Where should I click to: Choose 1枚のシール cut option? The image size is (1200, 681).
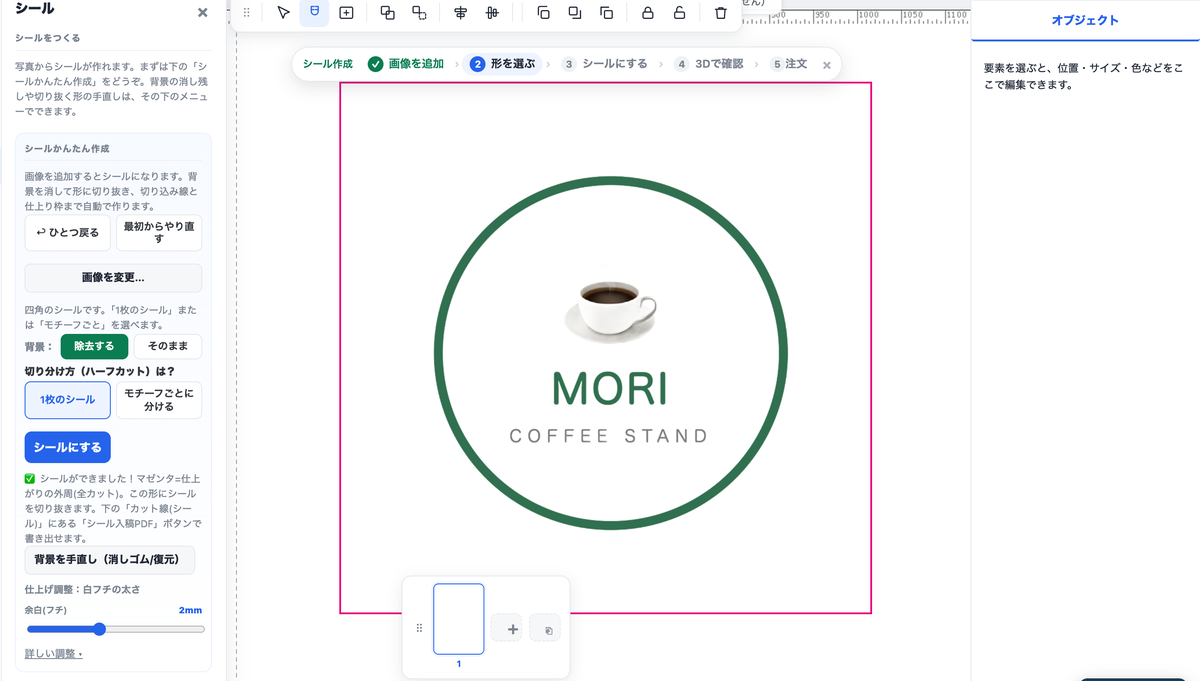(x=68, y=400)
